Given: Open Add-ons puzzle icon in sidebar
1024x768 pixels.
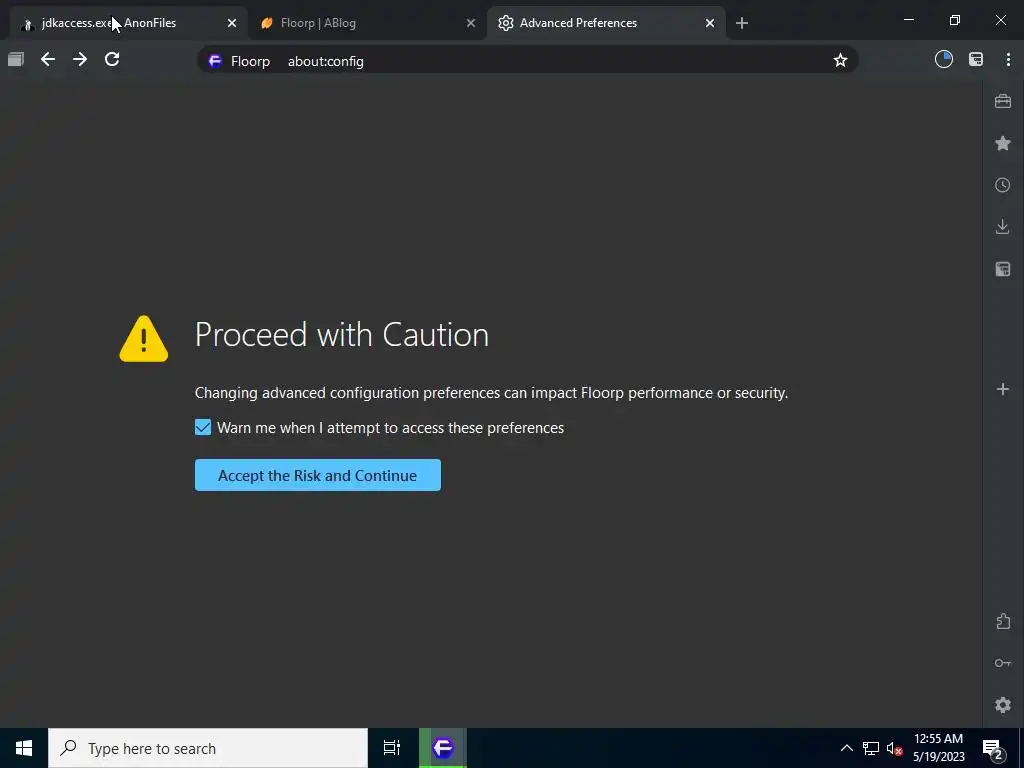Looking at the screenshot, I should tap(1003, 621).
